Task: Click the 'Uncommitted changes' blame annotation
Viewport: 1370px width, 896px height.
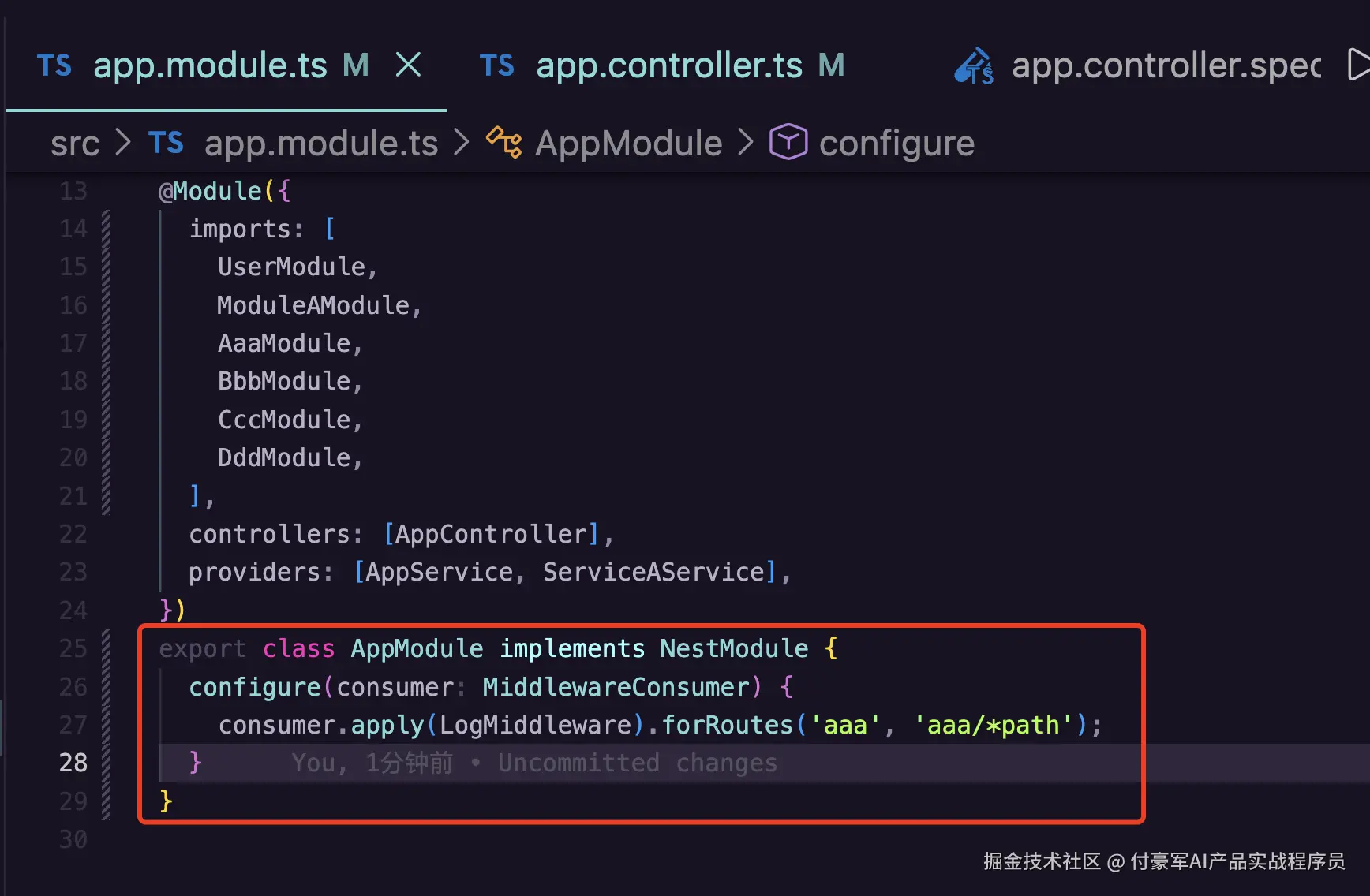Action: pyautogui.click(x=638, y=763)
